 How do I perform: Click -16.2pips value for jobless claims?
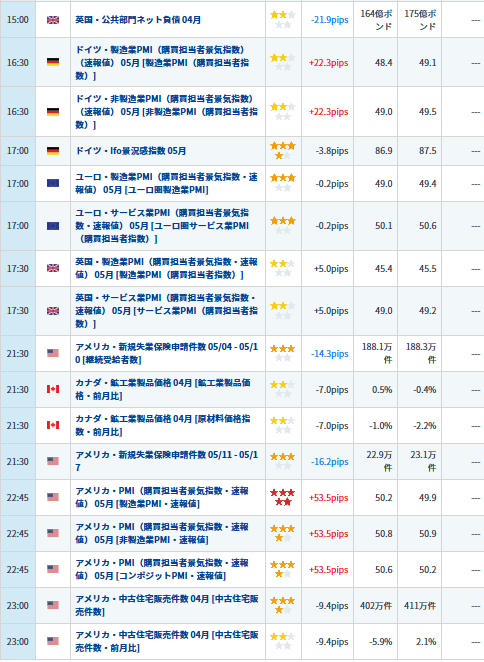coord(329,462)
